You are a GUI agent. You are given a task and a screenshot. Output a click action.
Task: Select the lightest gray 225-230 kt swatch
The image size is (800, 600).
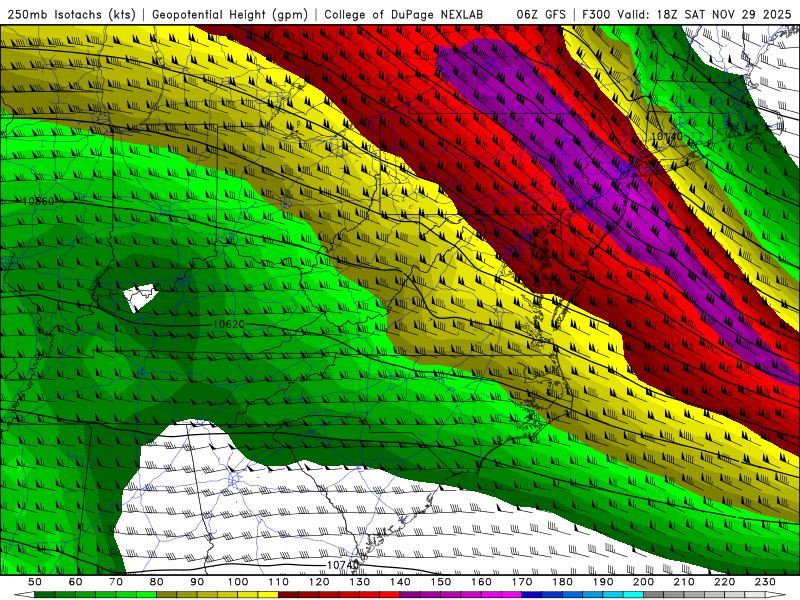755,595
